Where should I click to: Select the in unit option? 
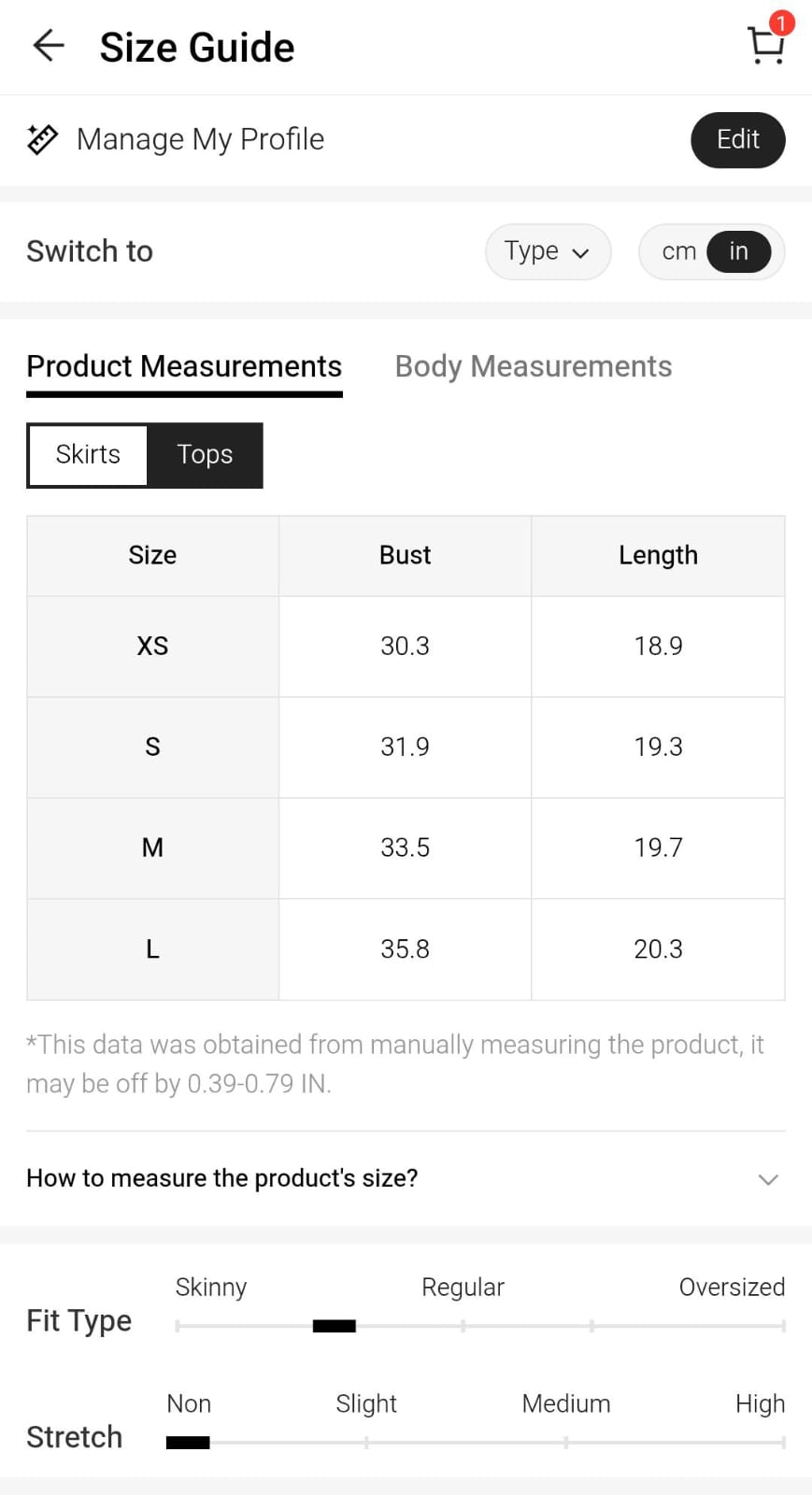click(738, 251)
